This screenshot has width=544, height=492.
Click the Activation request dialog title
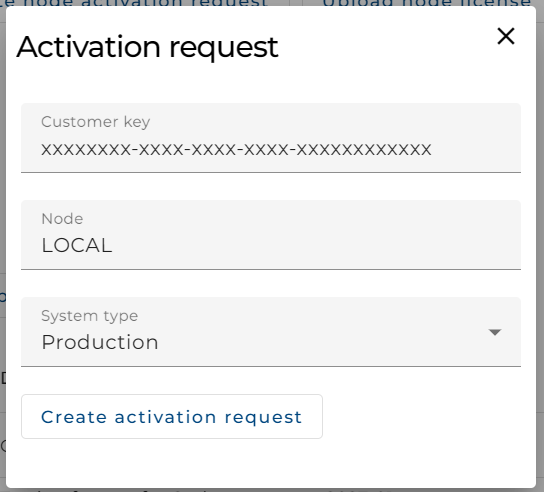[x=147, y=47]
